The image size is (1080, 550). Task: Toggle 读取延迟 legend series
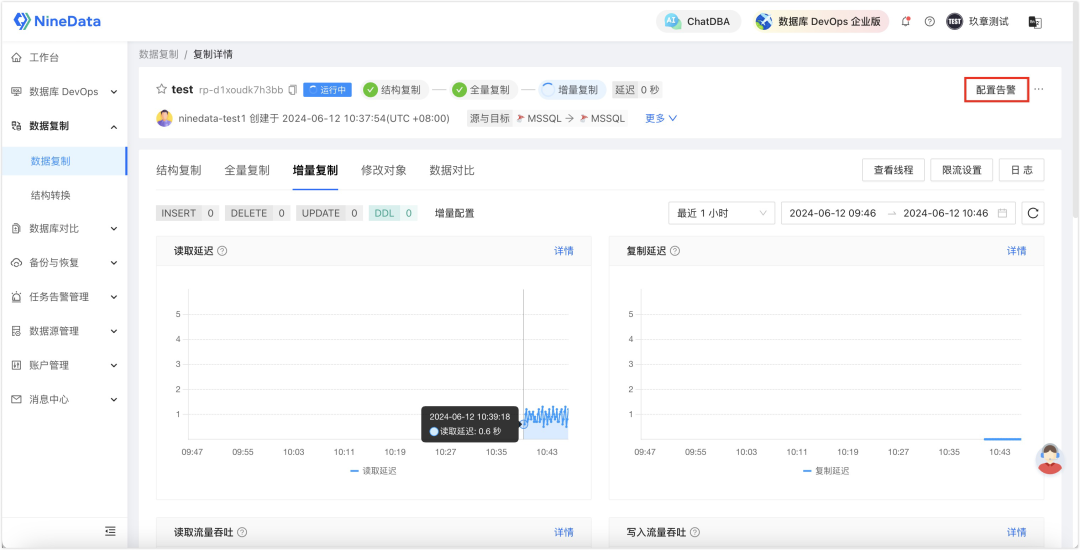pos(373,471)
